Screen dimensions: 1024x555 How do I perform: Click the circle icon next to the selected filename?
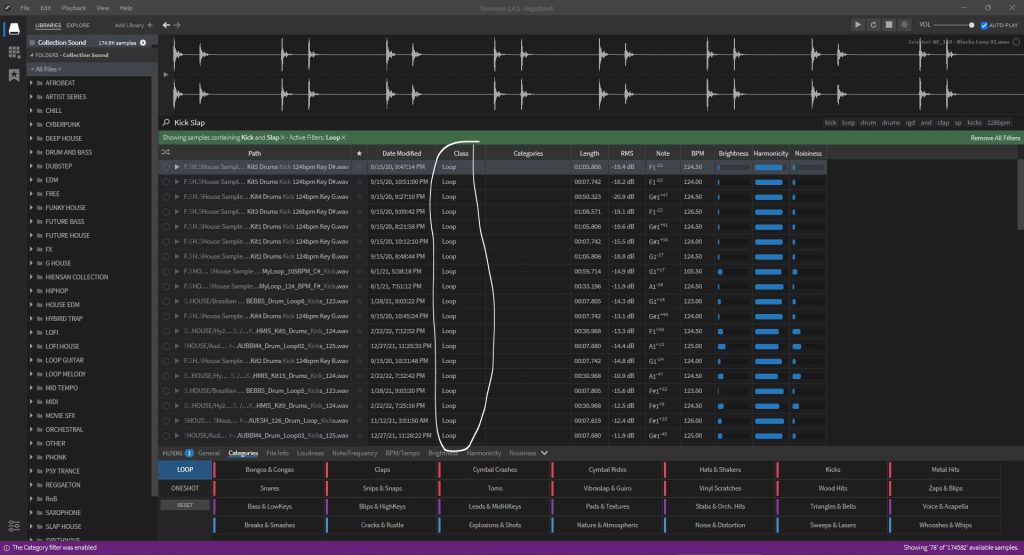1016,42
